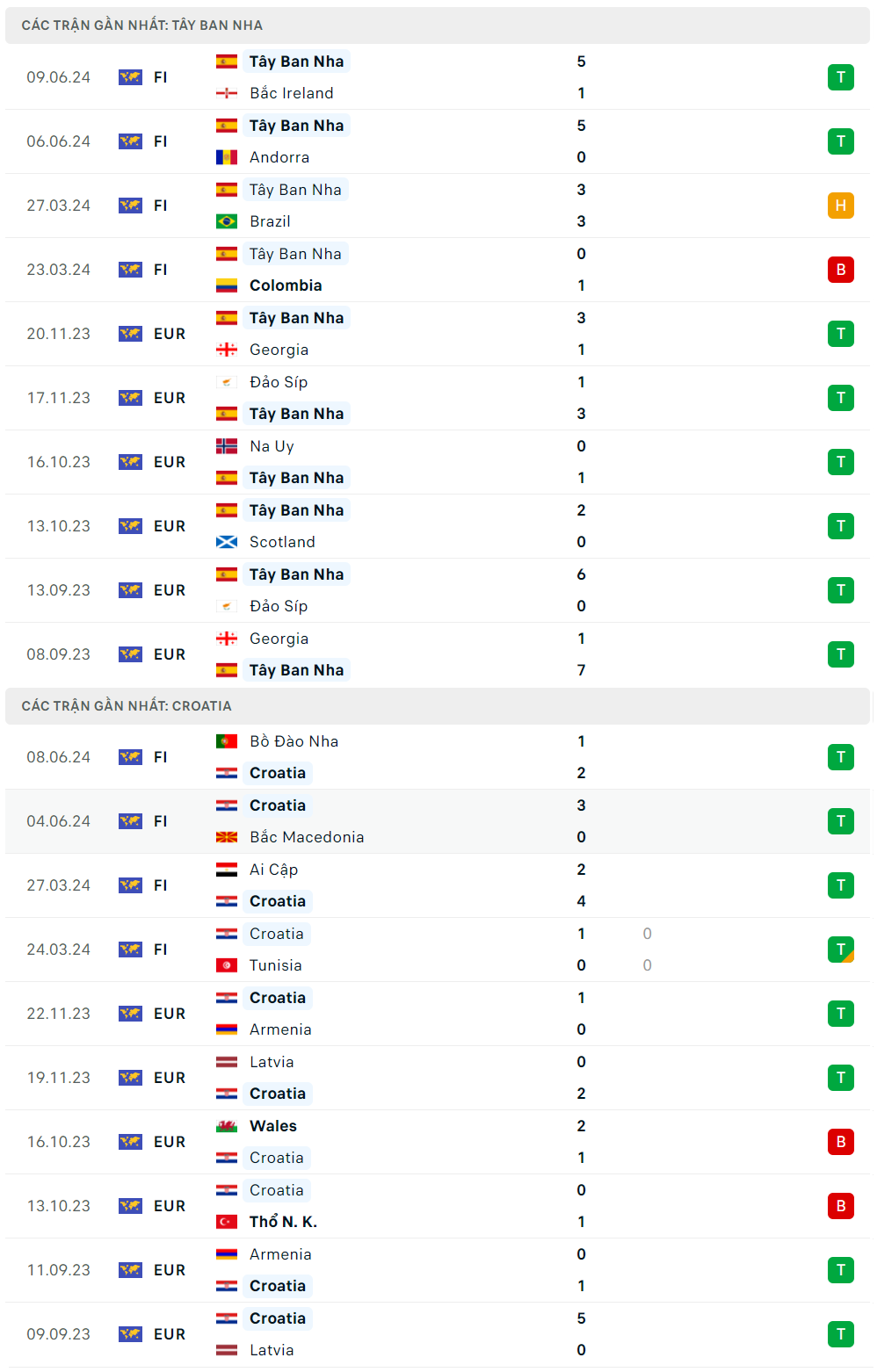Click the Na Uy flag icon
Image resolution: width=877 pixels, height=1372 pixels.
coord(227,446)
